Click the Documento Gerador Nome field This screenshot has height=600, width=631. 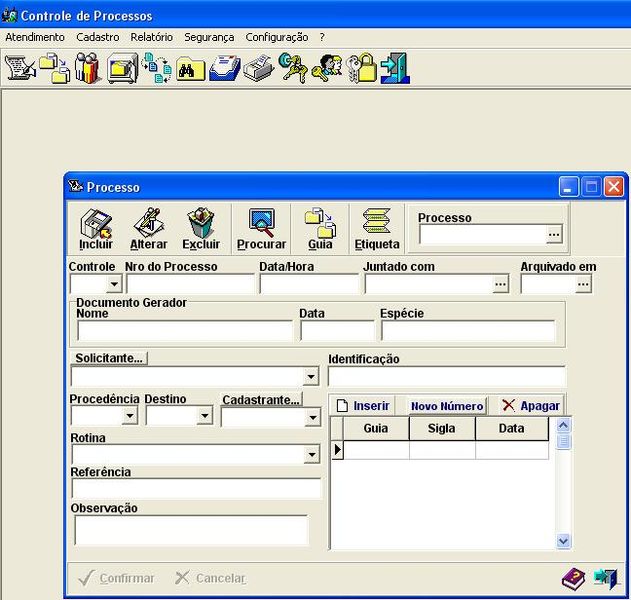(x=185, y=332)
